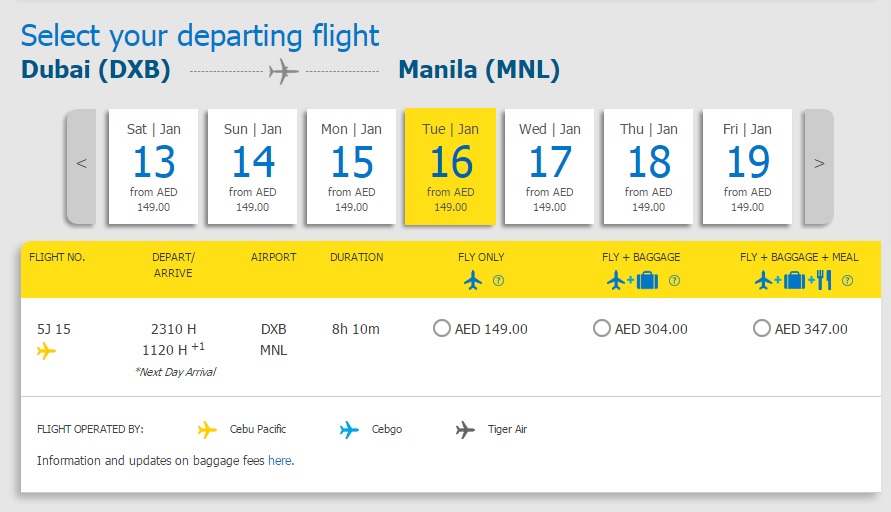Screen dimensions: 891x512
Task: Click yellow plane icon under flight 5J 15
Action: click(46, 351)
